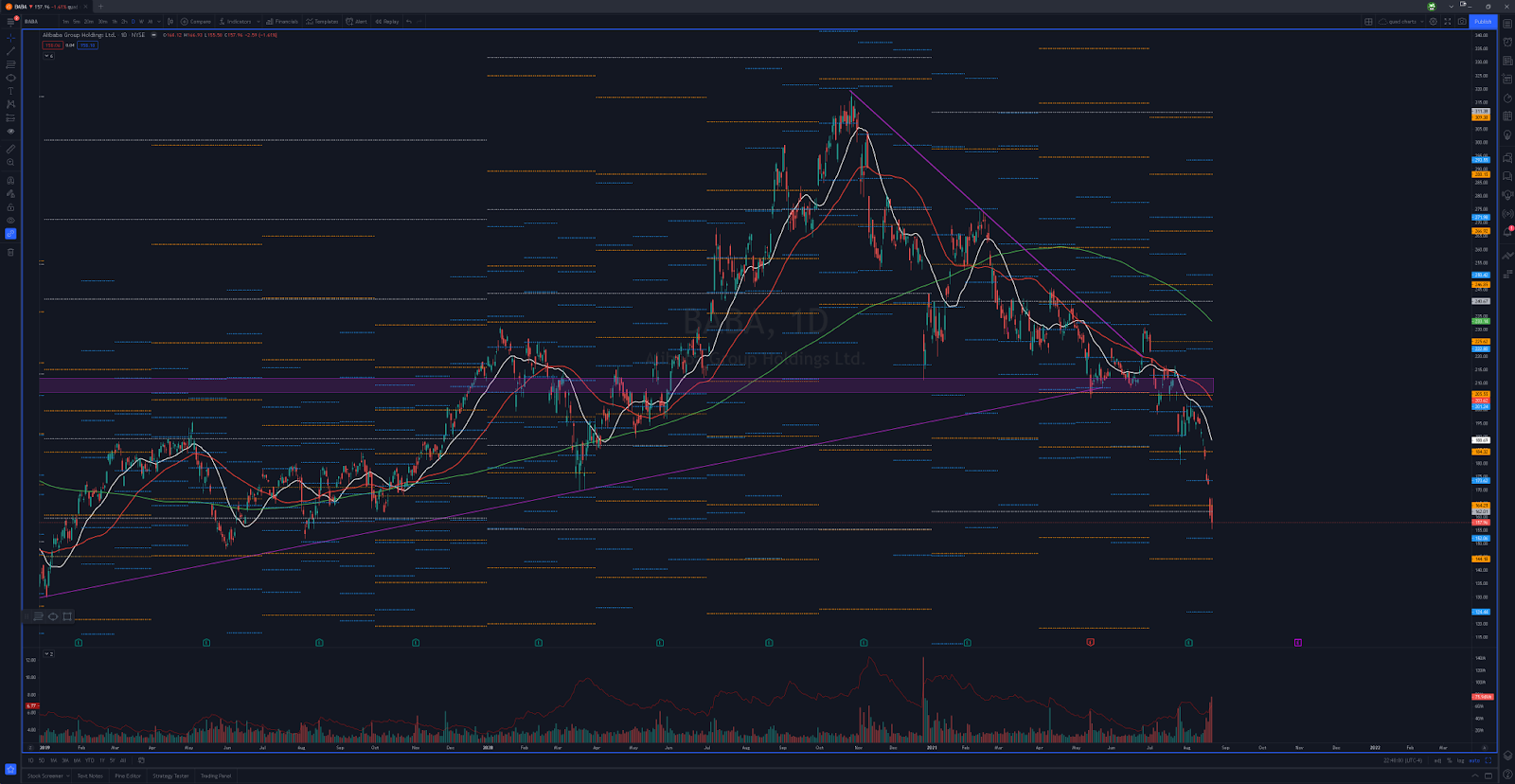1515x784 pixels.
Task: Click the red sell price button
Action: (x=53, y=45)
